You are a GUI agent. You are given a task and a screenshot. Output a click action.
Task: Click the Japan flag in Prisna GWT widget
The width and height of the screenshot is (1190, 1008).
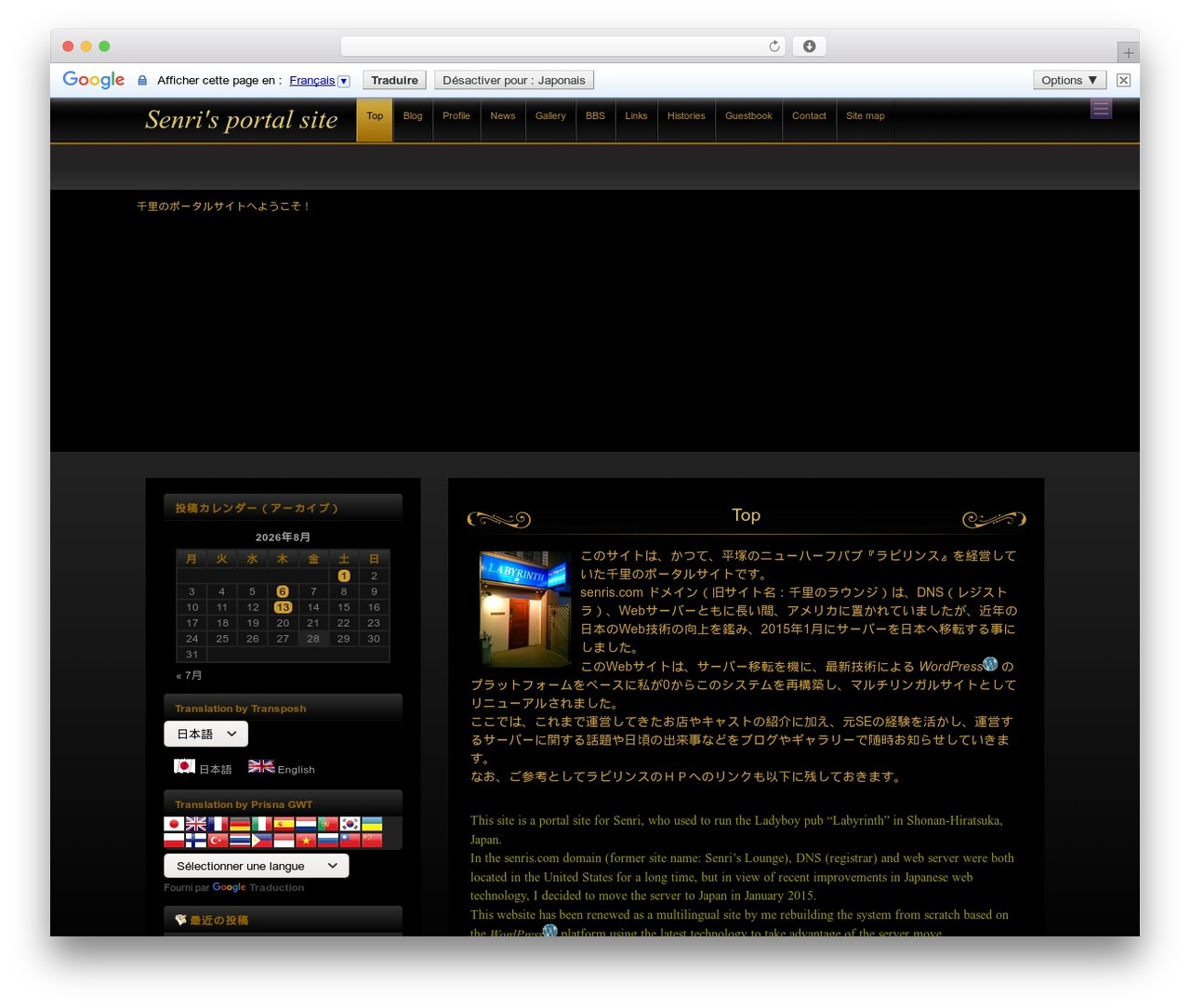pyautogui.click(x=174, y=824)
